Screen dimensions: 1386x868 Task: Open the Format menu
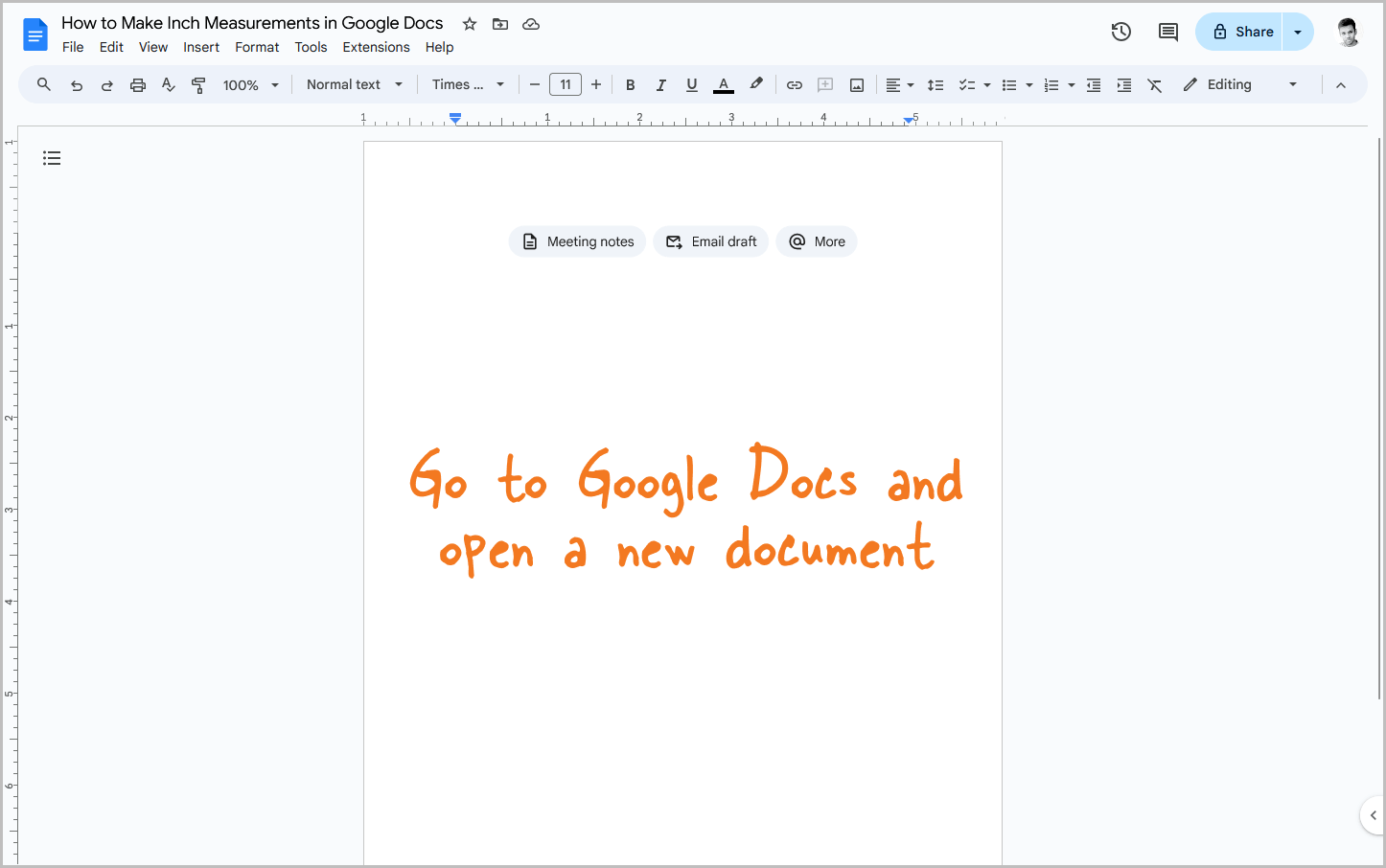pyautogui.click(x=257, y=47)
